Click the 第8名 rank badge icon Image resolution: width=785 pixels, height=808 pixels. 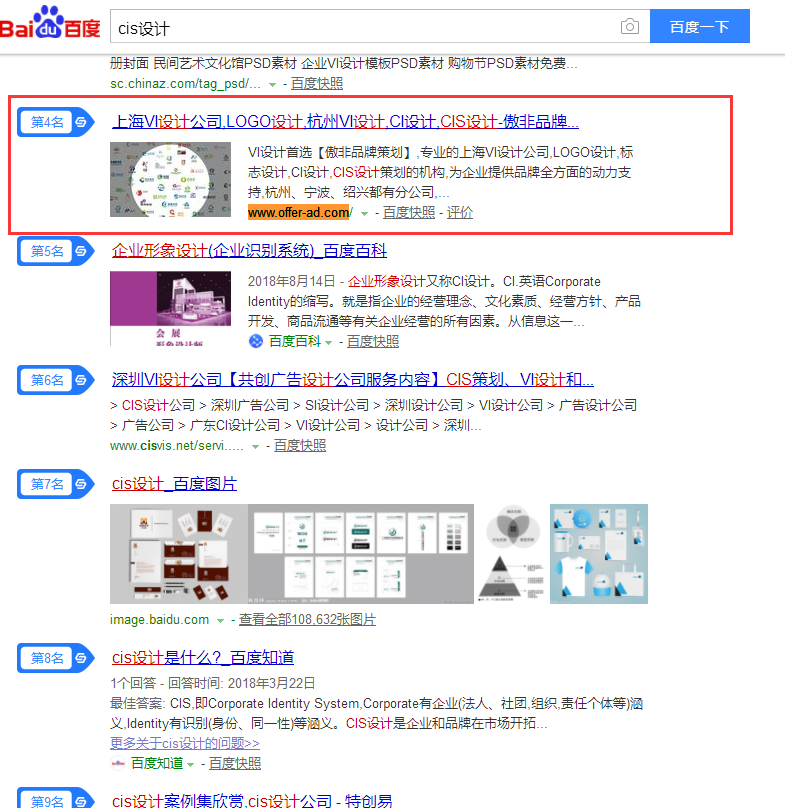56,658
